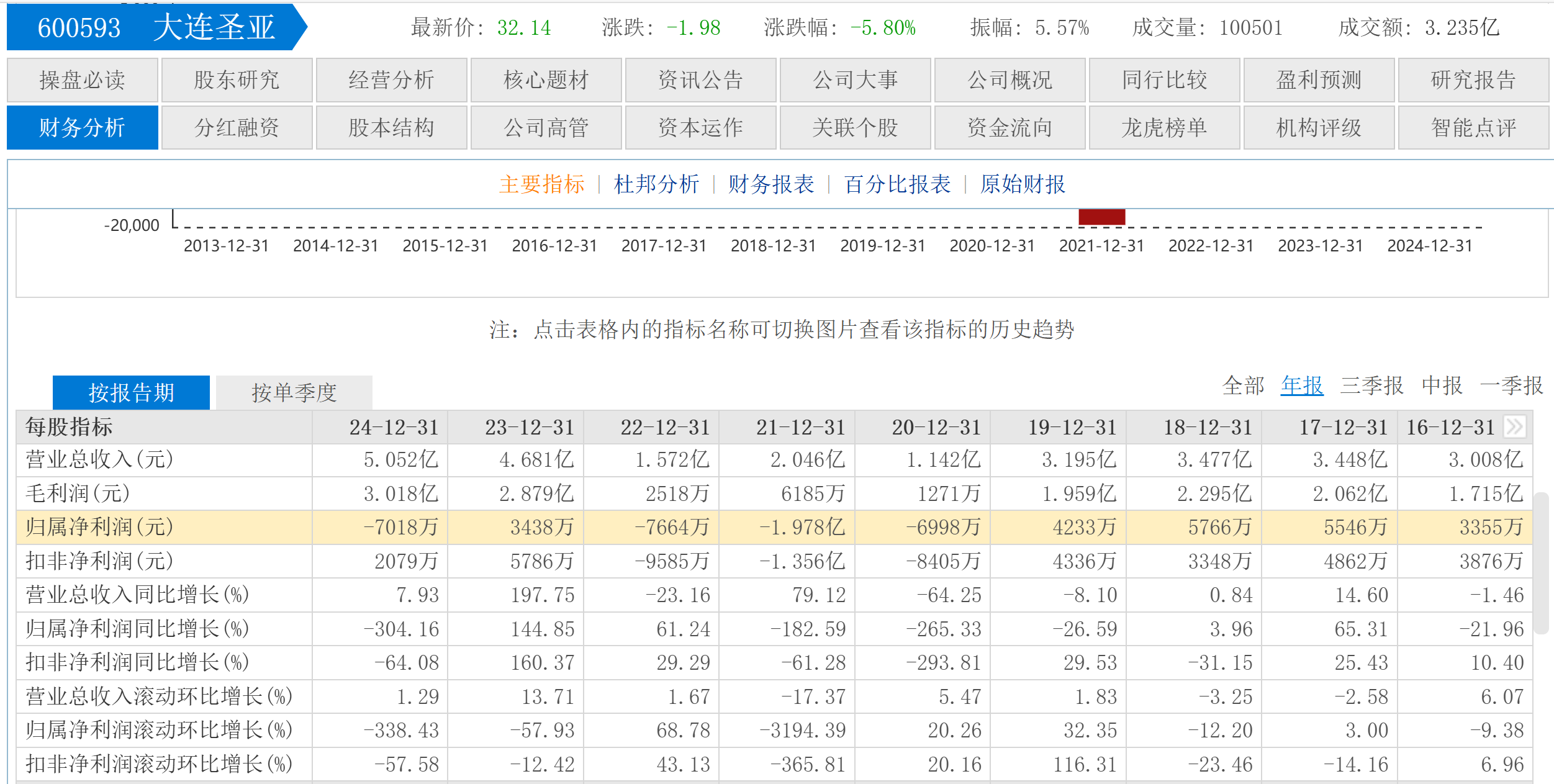Open the 分红融资 tab

tap(237, 128)
